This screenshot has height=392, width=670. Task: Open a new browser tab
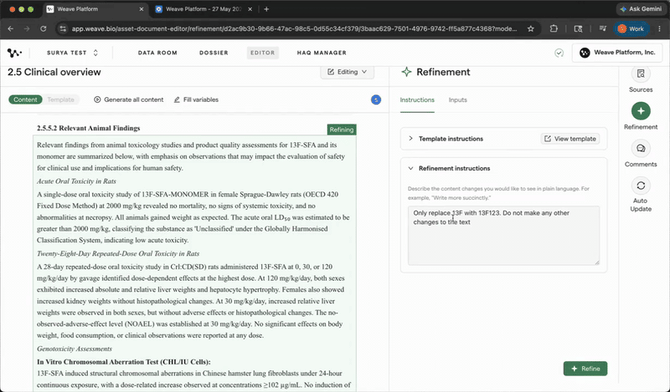coord(266,9)
